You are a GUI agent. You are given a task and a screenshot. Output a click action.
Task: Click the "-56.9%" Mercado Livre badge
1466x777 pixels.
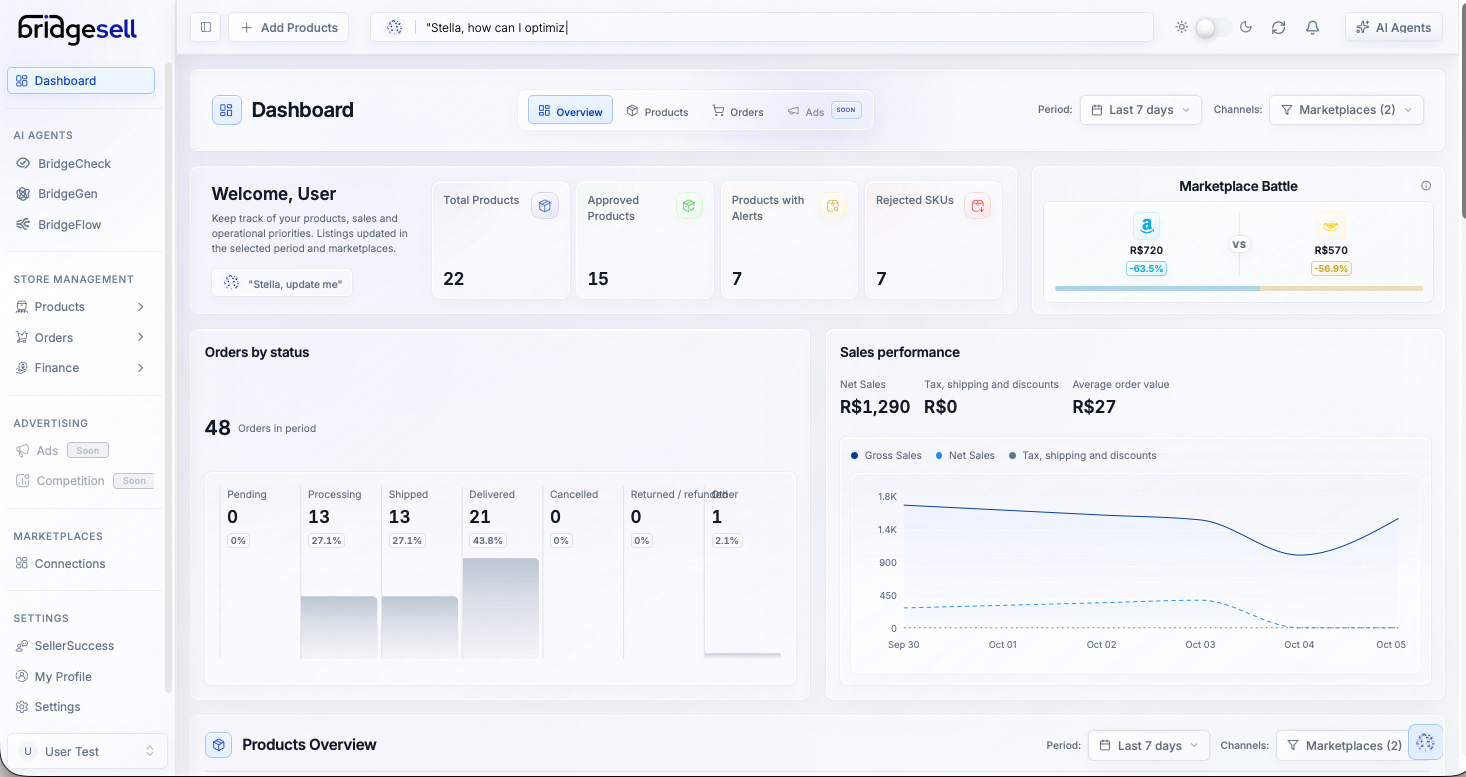click(1331, 268)
